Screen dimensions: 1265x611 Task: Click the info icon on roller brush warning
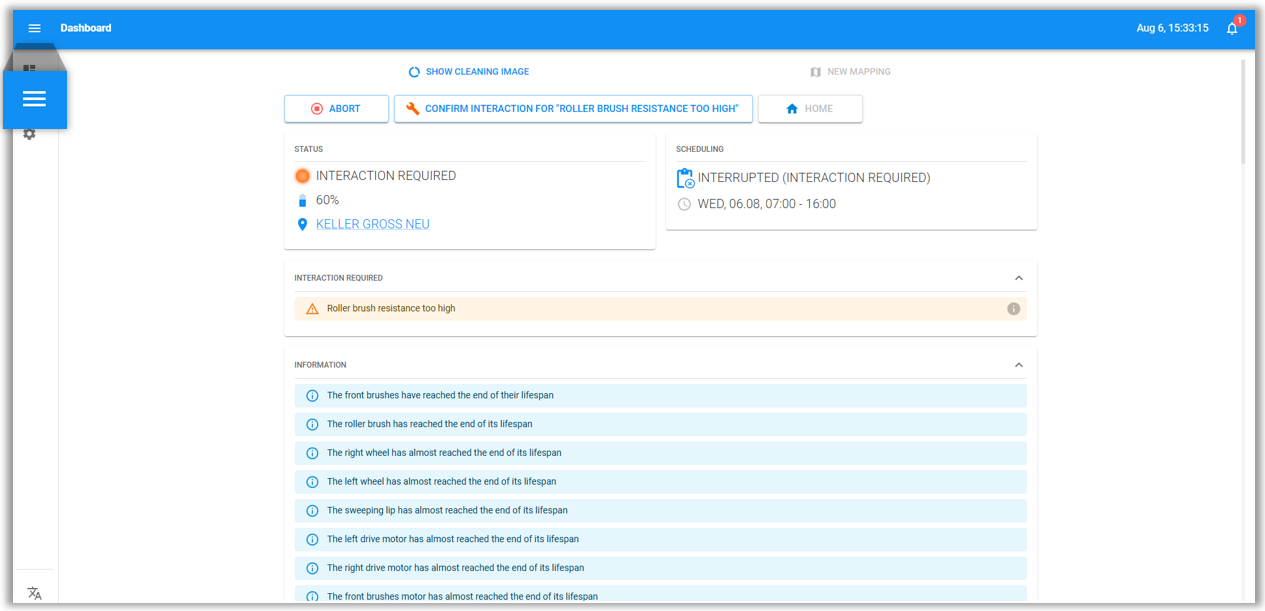pos(1013,309)
